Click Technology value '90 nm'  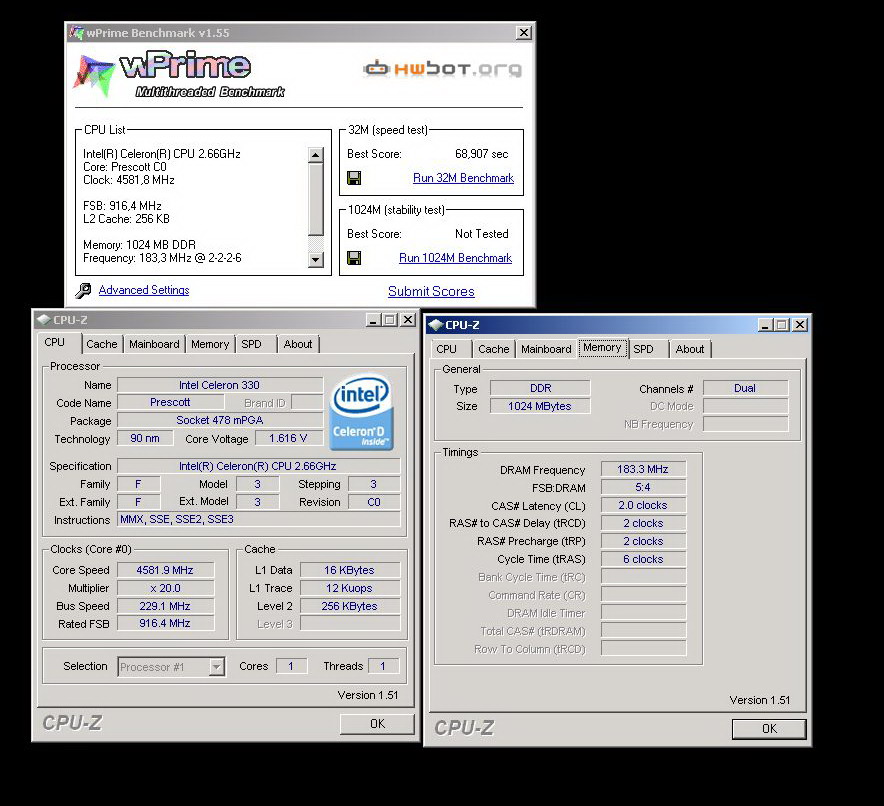pyautogui.click(x=145, y=439)
